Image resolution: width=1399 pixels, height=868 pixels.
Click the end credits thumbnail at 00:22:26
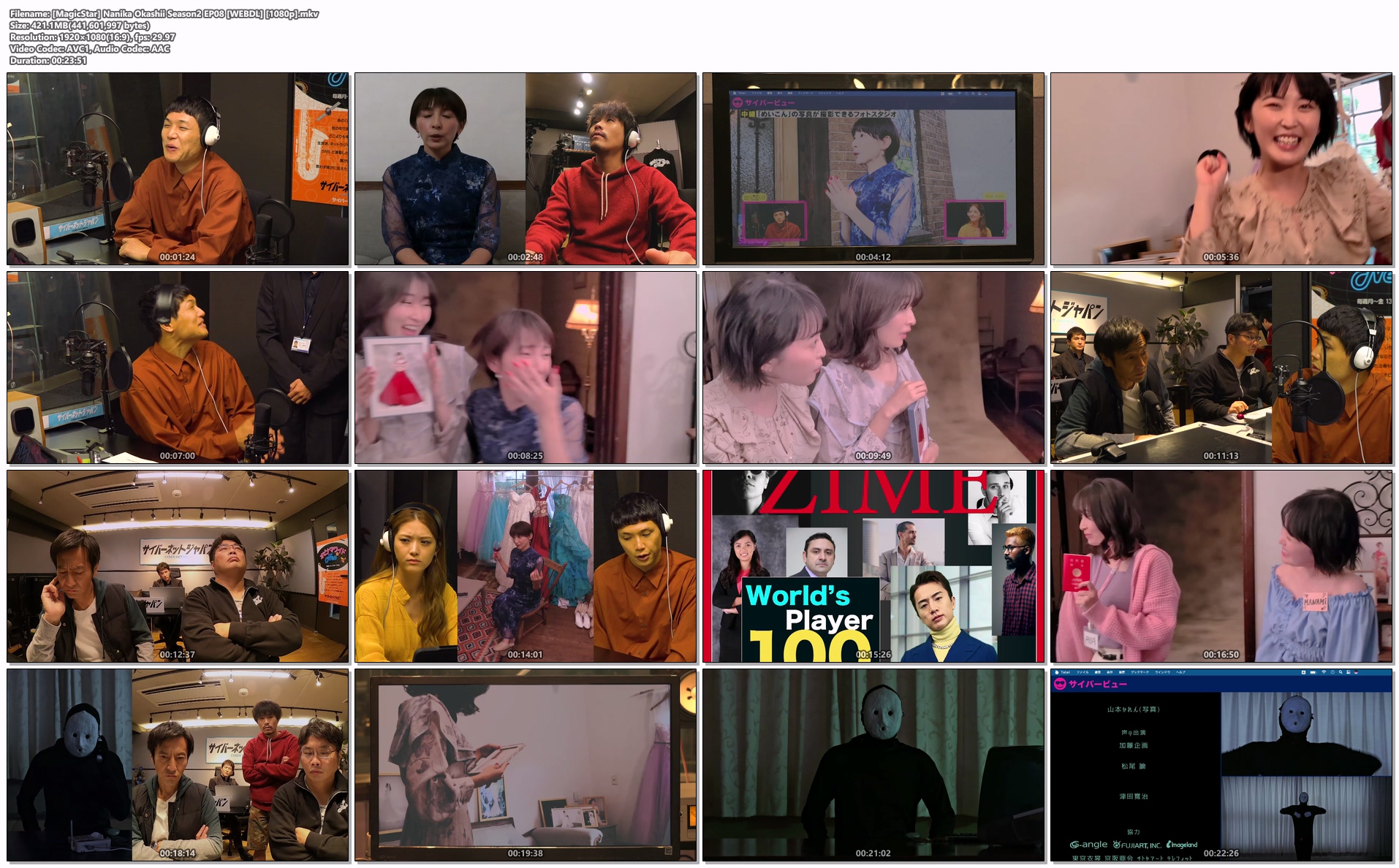[x=1221, y=765]
